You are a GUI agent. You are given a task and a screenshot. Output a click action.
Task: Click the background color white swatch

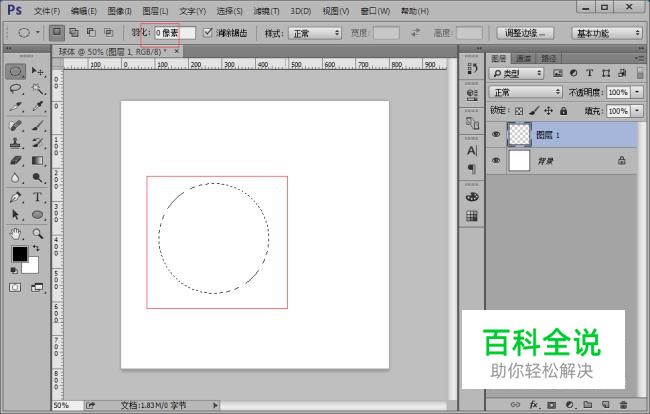(x=32, y=266)
